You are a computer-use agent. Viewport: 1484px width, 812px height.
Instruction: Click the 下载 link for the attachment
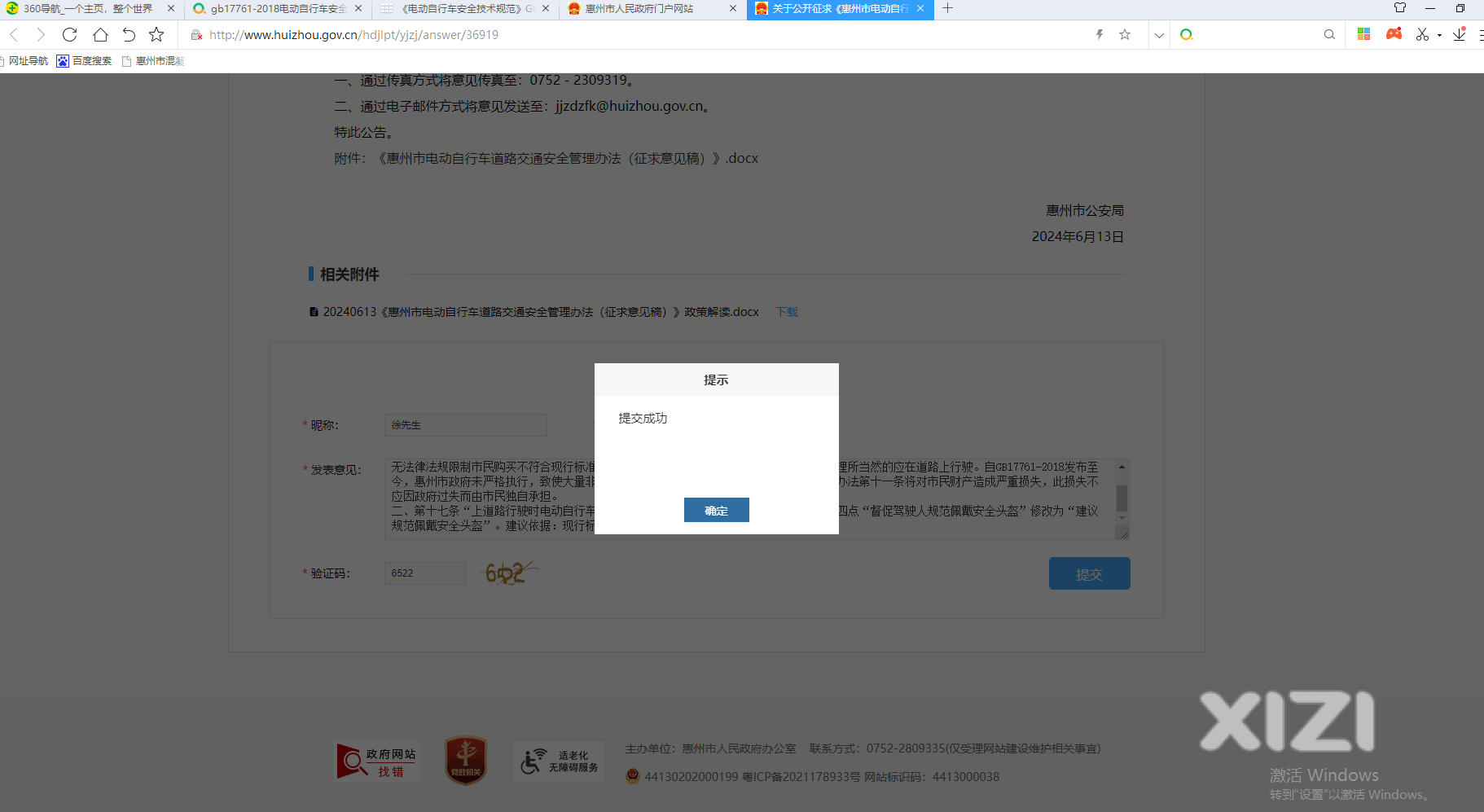tap(787, 312)
